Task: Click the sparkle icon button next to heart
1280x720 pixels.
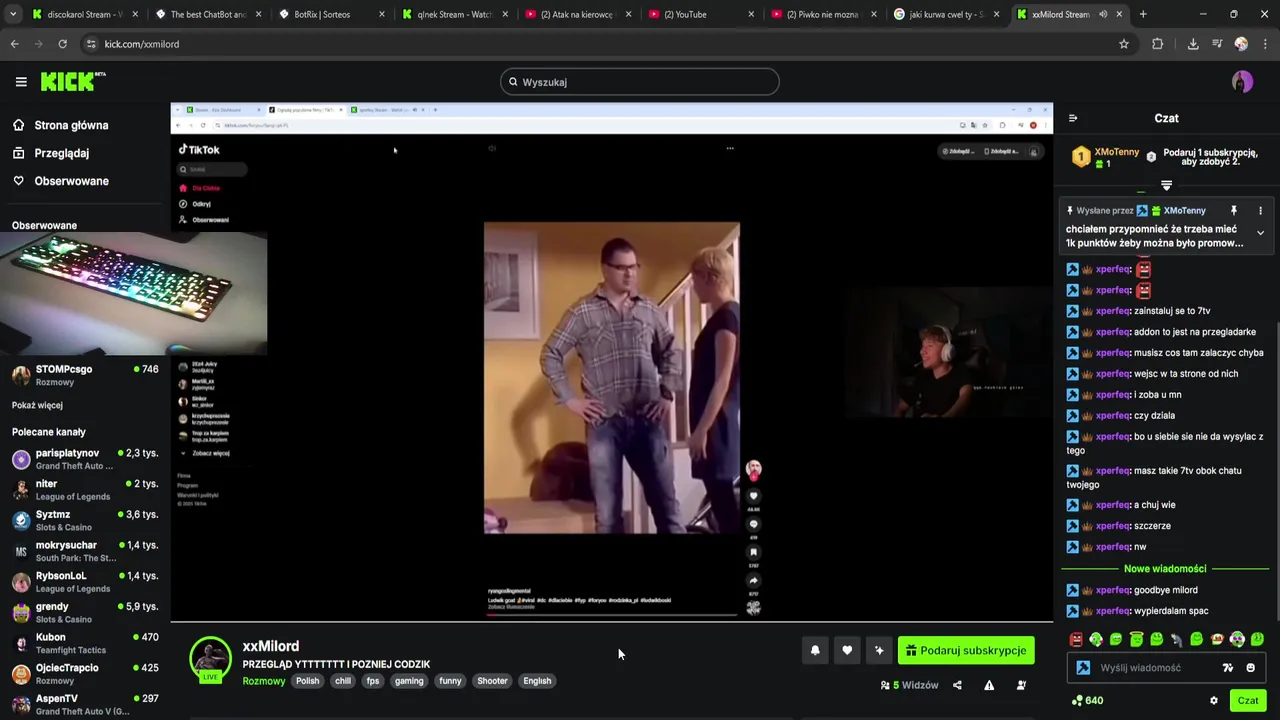Action: click(879, 650)
